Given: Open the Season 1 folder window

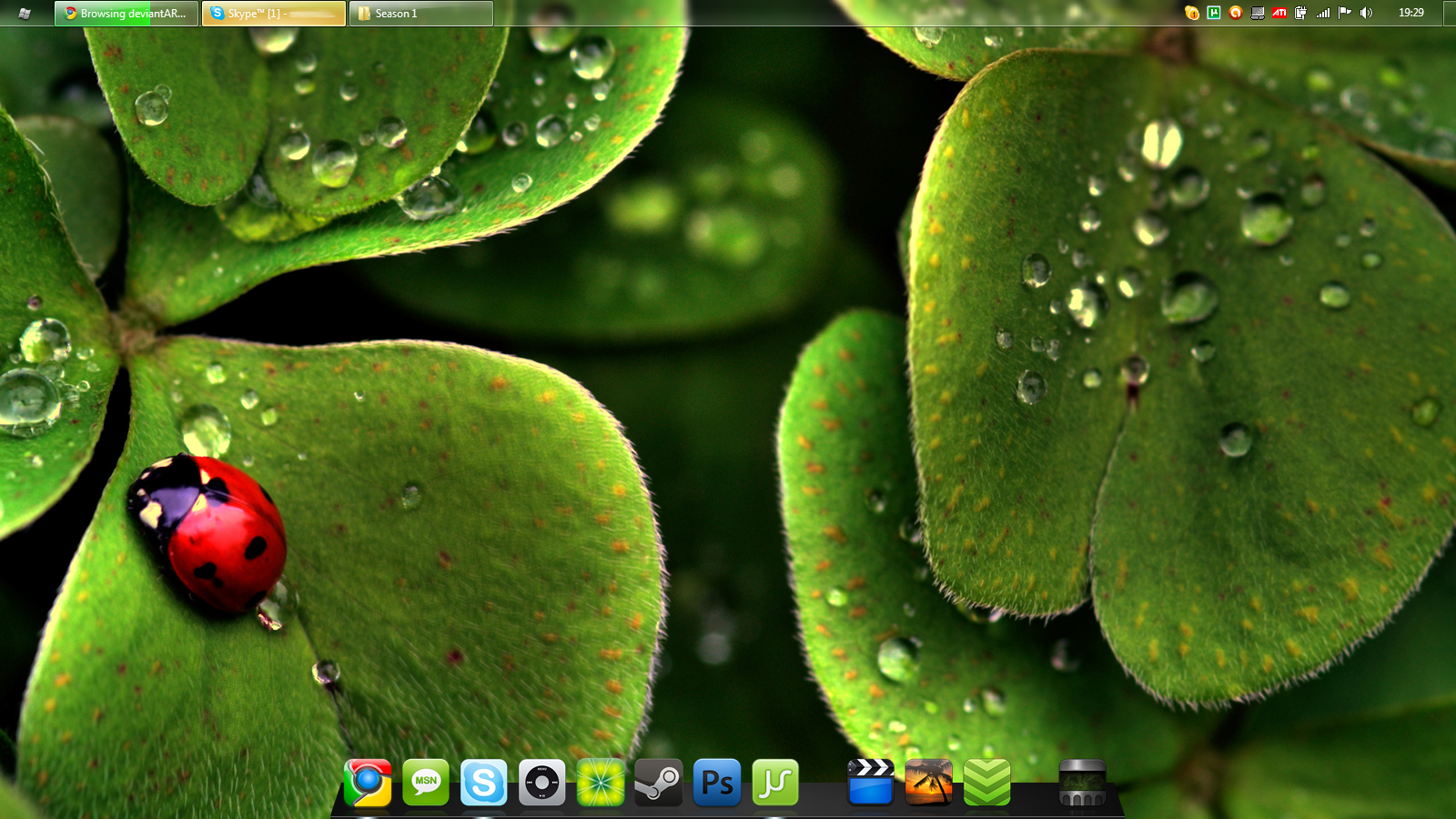Looking at the screenshot, I should pos(421,13).
